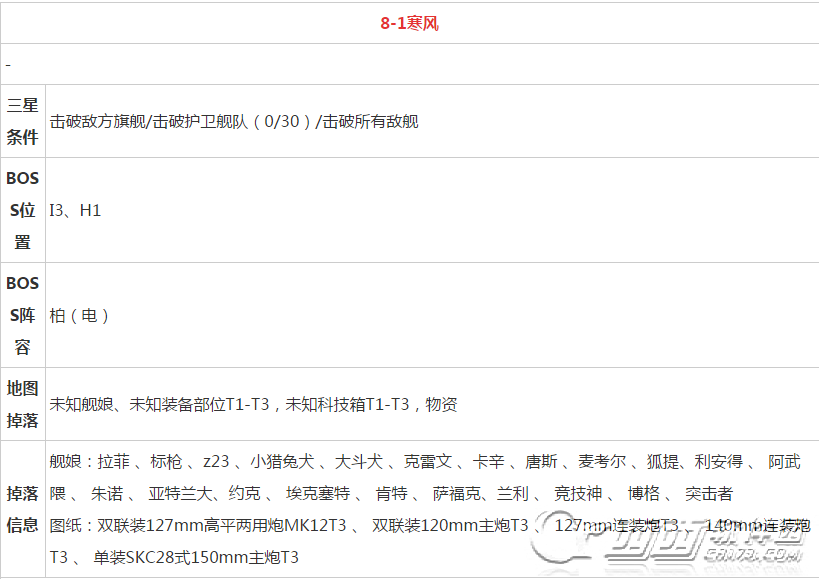The image size is (819, 579).
Task: Click the ship name 突击者
Action: pos(709,493)
